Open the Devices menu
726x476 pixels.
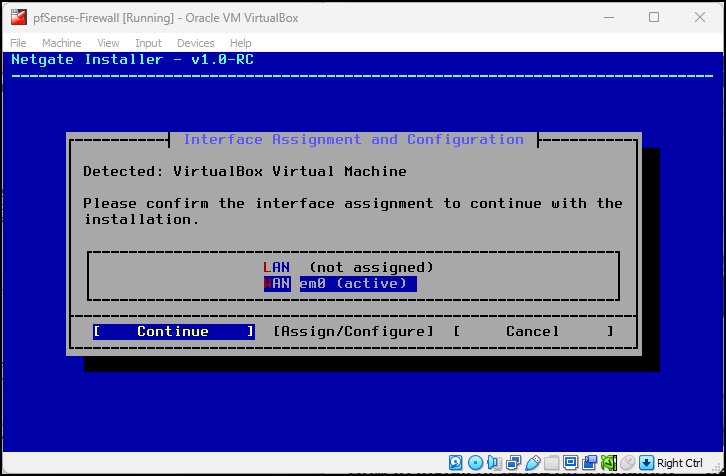coord(196,43)
